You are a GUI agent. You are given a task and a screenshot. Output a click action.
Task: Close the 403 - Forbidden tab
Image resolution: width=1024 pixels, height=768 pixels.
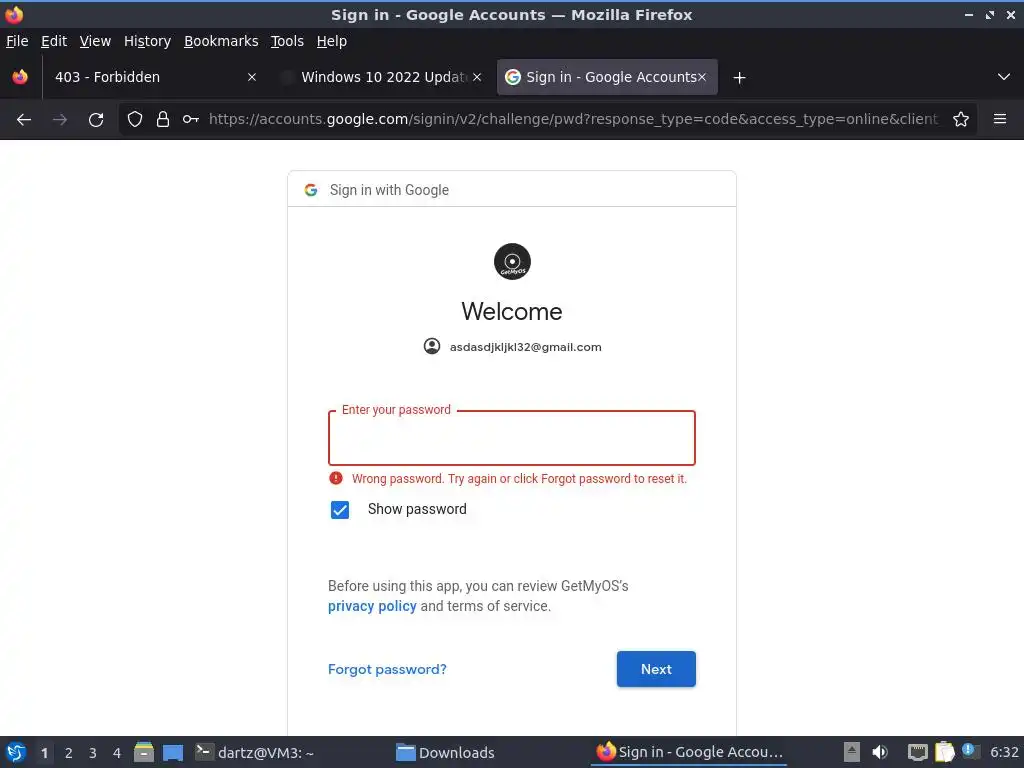pyautogui.click(x=252, y=77)
